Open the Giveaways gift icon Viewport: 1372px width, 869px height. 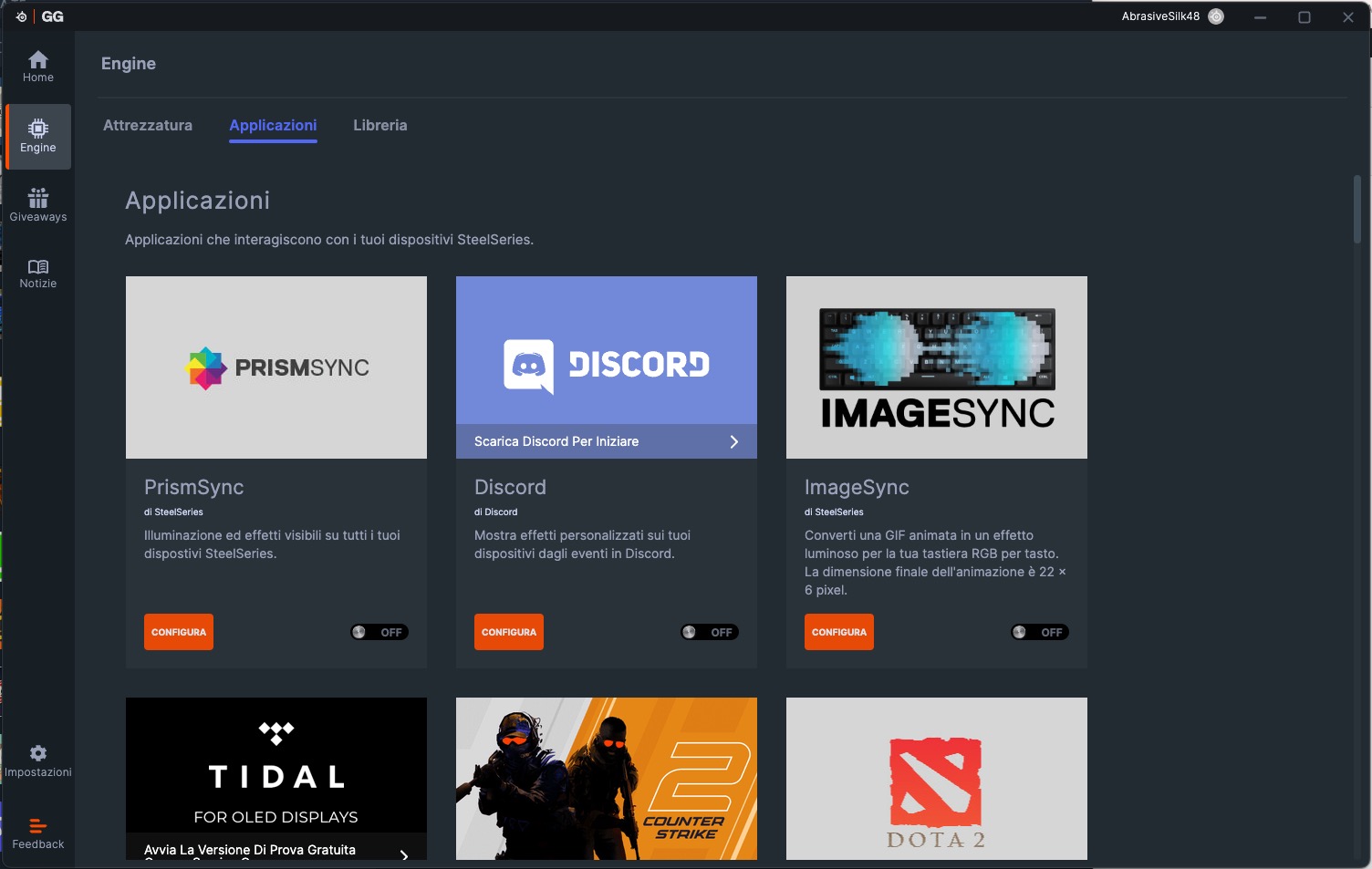tap(38, 198)
